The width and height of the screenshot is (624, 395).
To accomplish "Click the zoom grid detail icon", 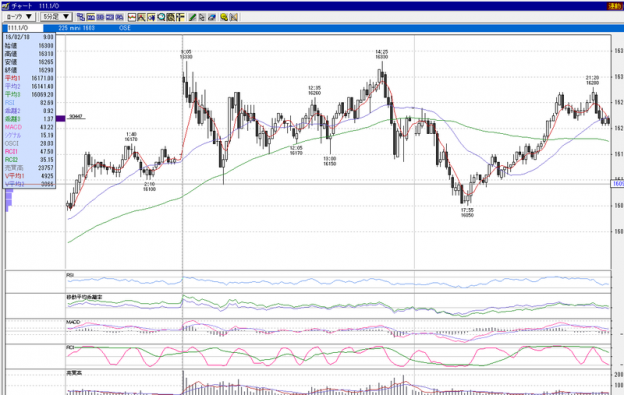I will pyautogui.click(x=171, y=17).
